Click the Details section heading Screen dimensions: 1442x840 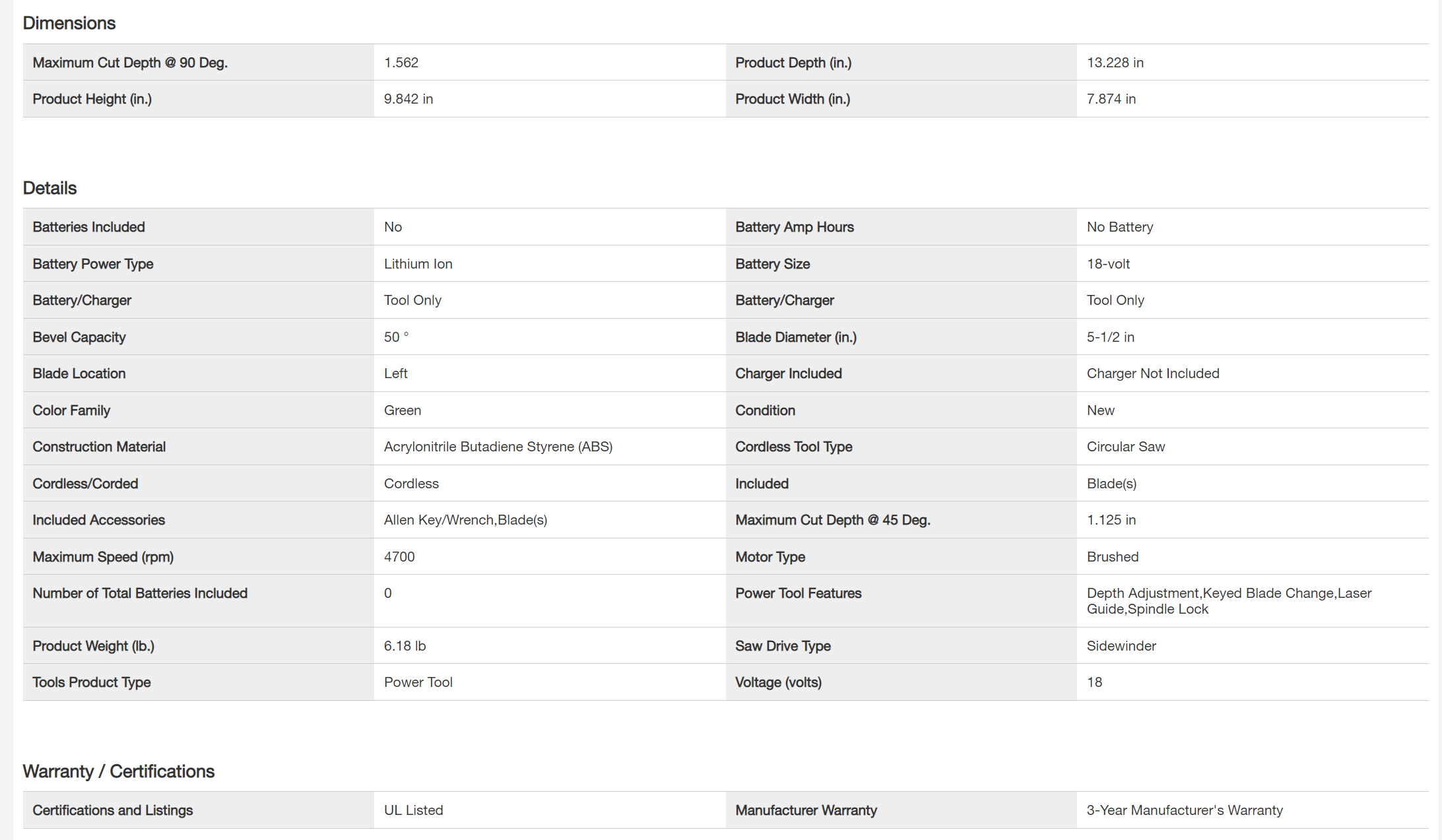coord(49,188)
